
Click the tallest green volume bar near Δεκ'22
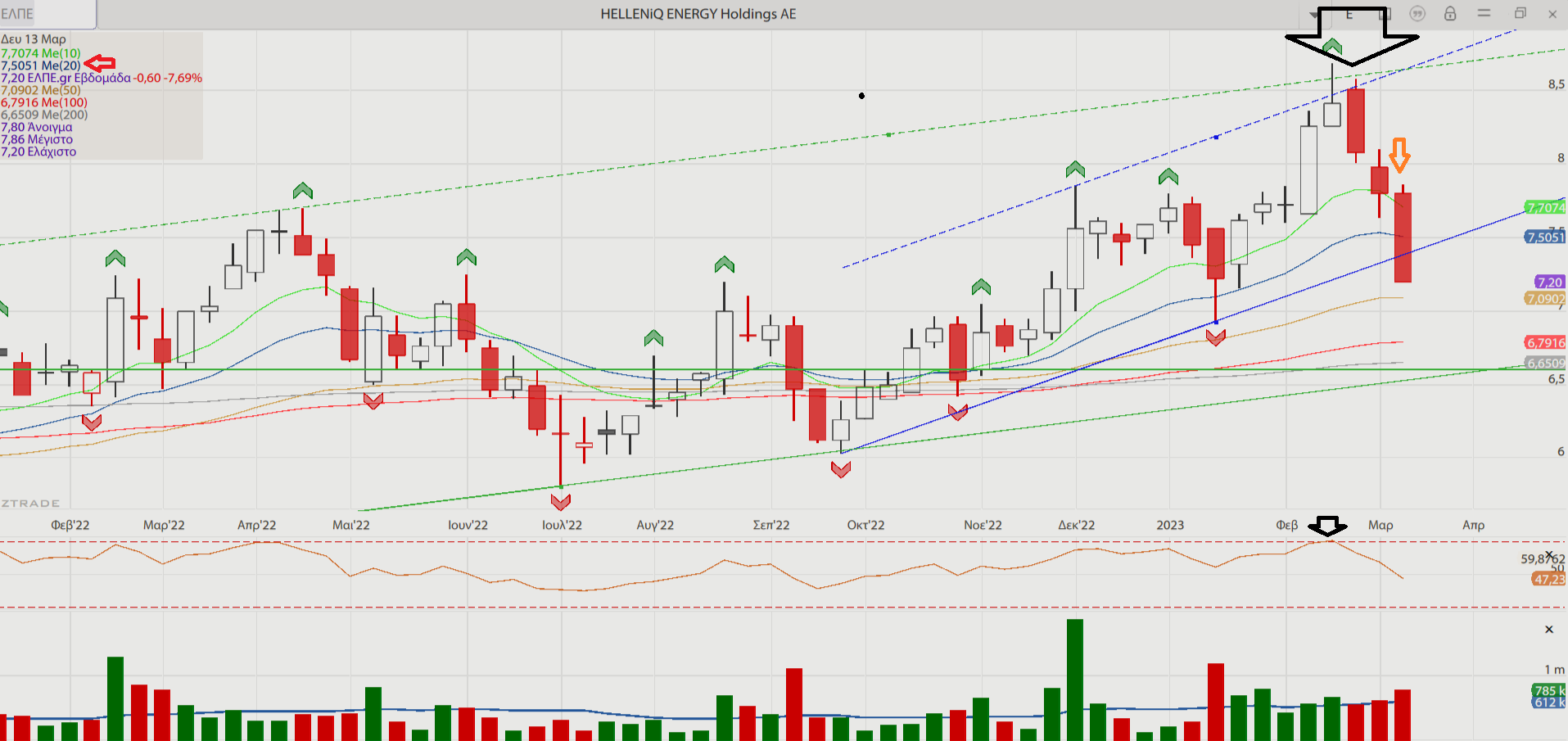point(1075,680)
